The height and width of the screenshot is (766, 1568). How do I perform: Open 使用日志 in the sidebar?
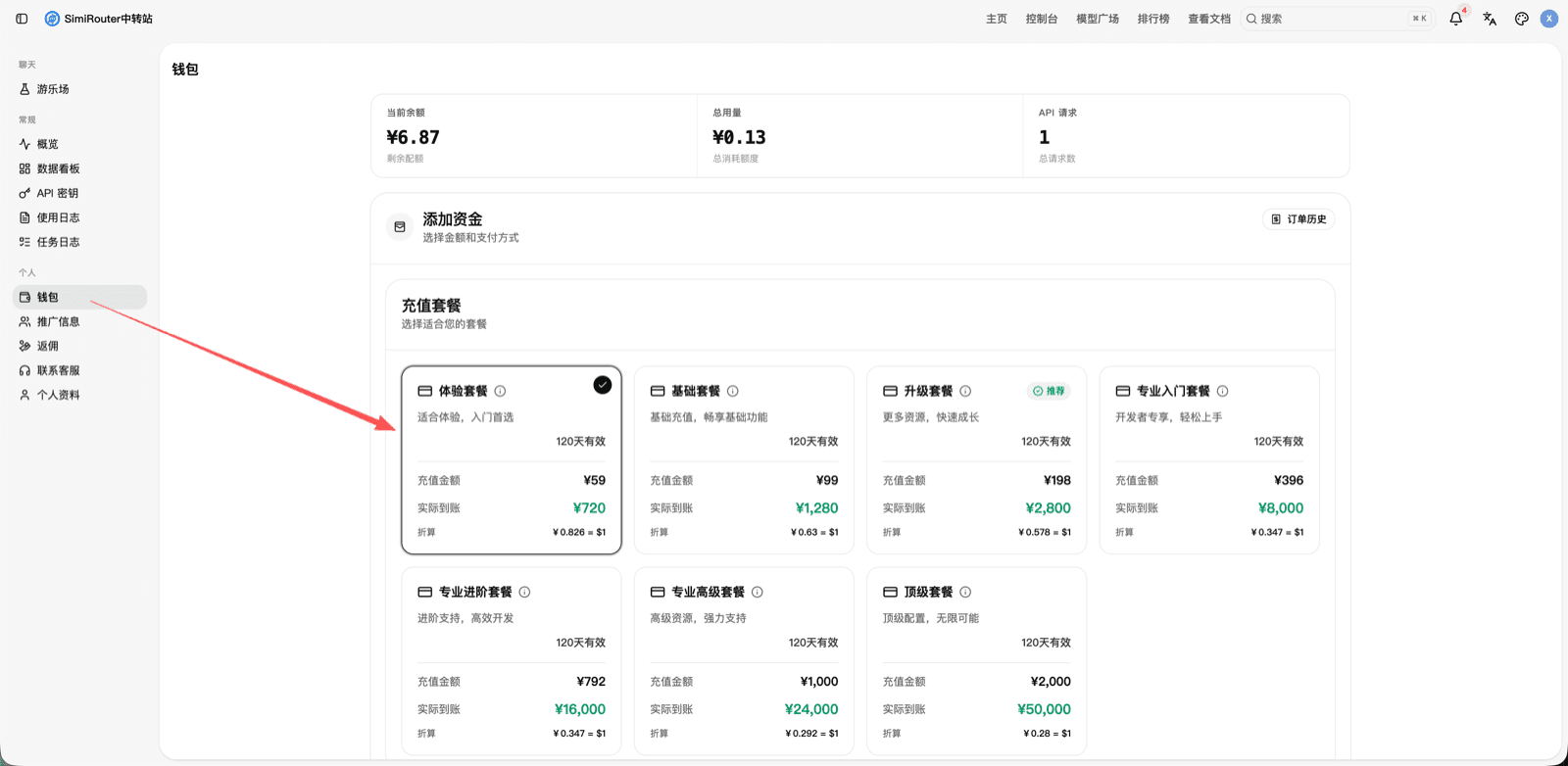pos(80,217)
